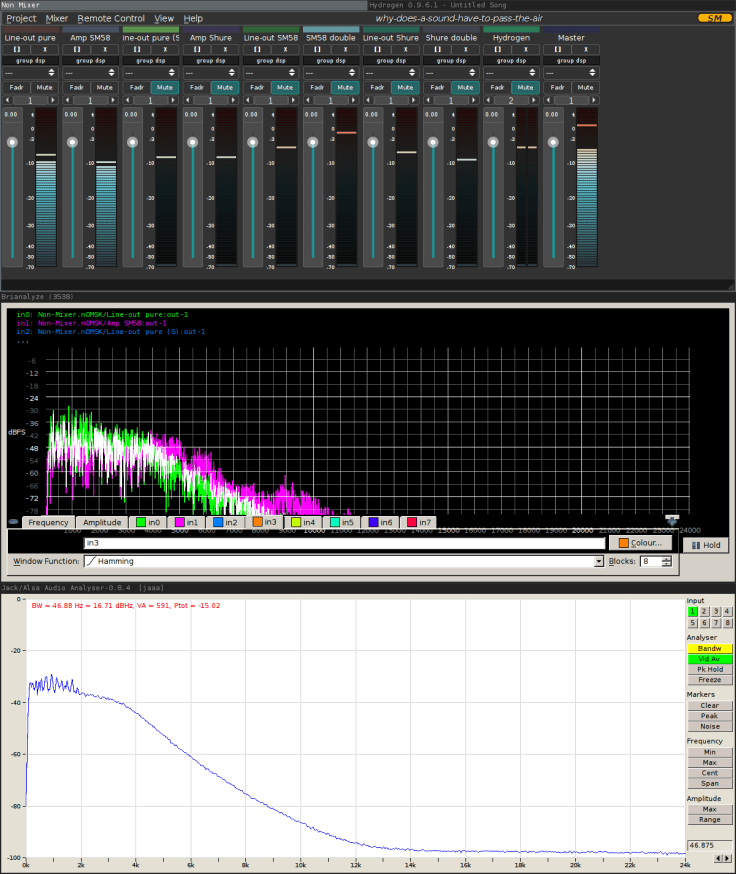Mute the Line-out pure strip
The width and height of the screenshot is (736, 874).
[45, 87]
